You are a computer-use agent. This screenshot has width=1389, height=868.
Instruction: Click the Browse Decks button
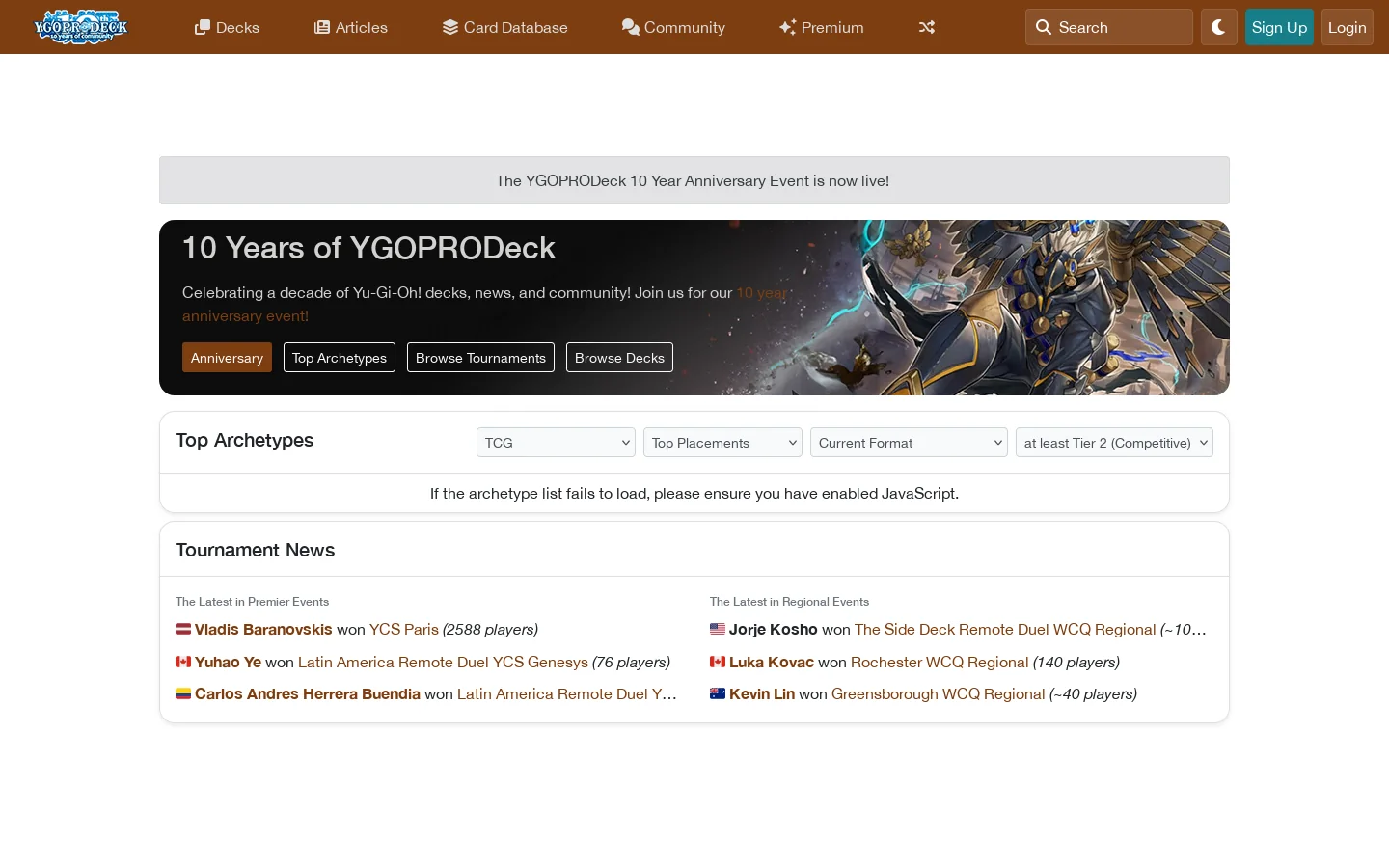click(x=619, y=358)
